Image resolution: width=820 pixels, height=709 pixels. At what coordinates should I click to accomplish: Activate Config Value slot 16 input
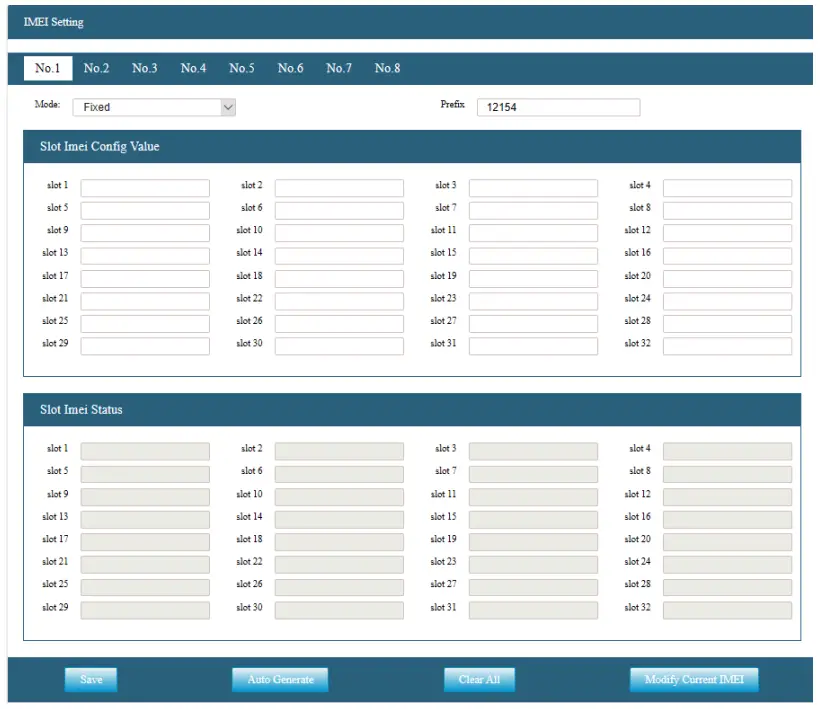click(727, 256)
